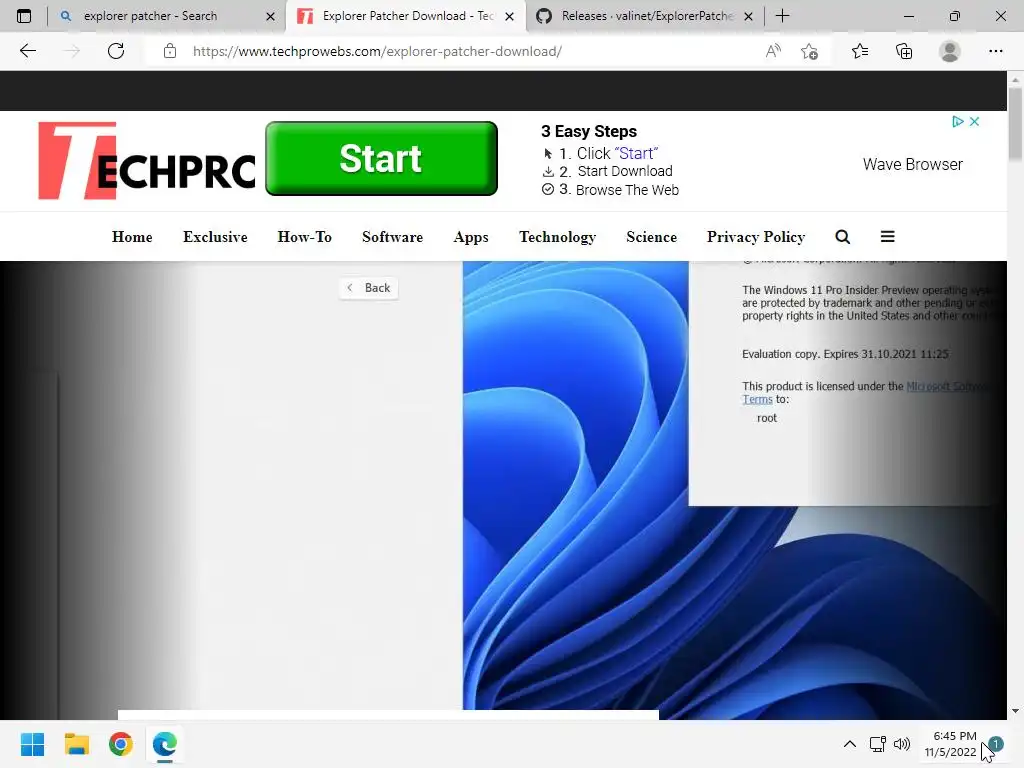Image resolution: width=1024 pixels, height=768 pixels.
Task: Open the Apps menu item
Action: (471, 237)
